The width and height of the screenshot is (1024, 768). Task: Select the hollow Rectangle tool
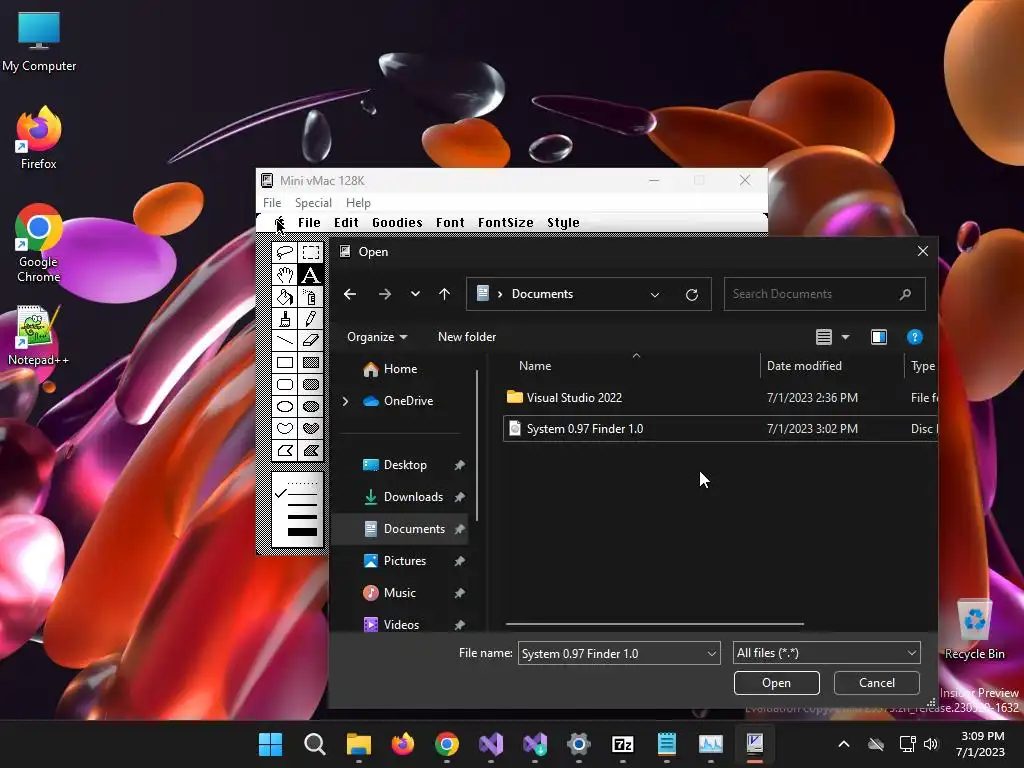pos(285,362)
